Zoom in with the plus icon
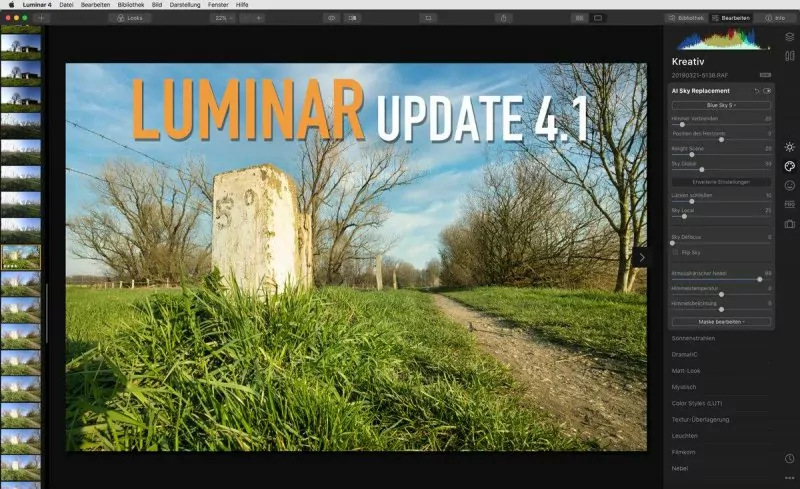Image resolution: width=800 pixels, height=489 pixels. coord(259,18)
